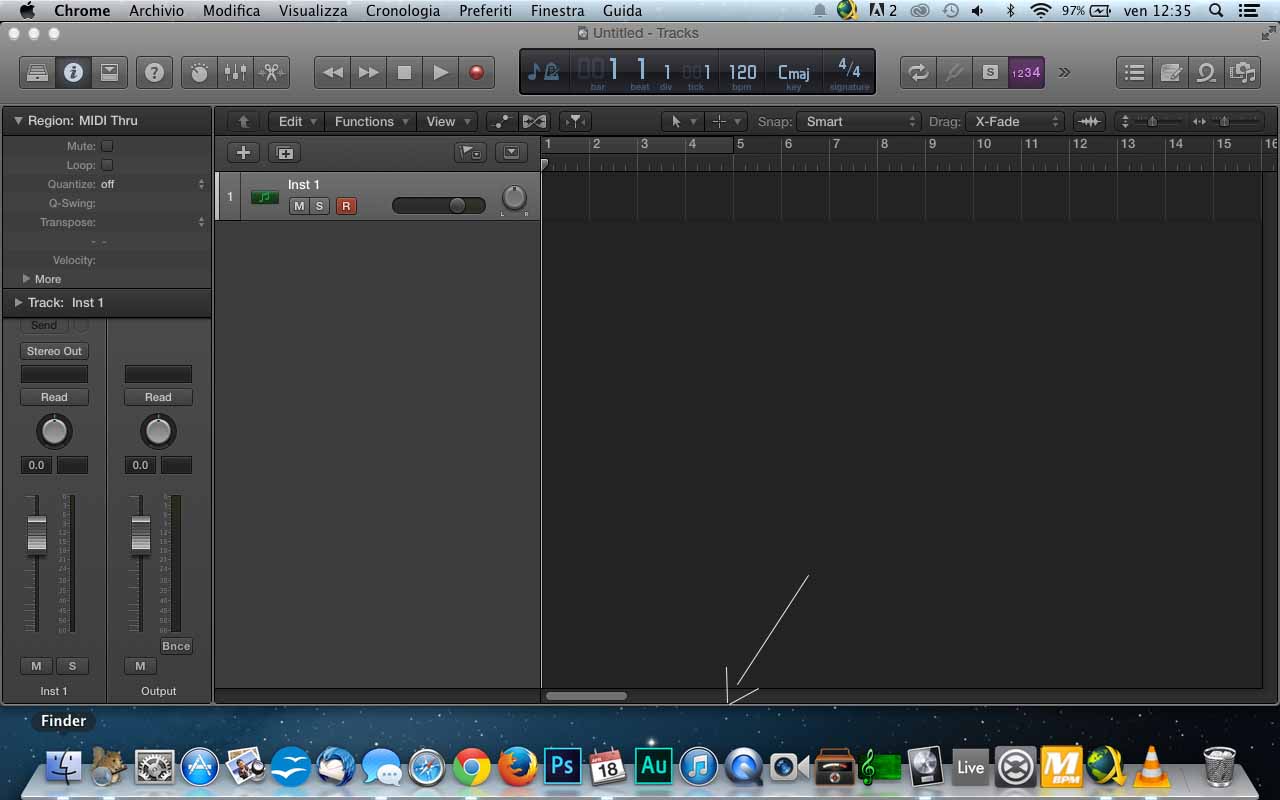
Task: Change the Quantize off value popup
Action: pos(152,184)
